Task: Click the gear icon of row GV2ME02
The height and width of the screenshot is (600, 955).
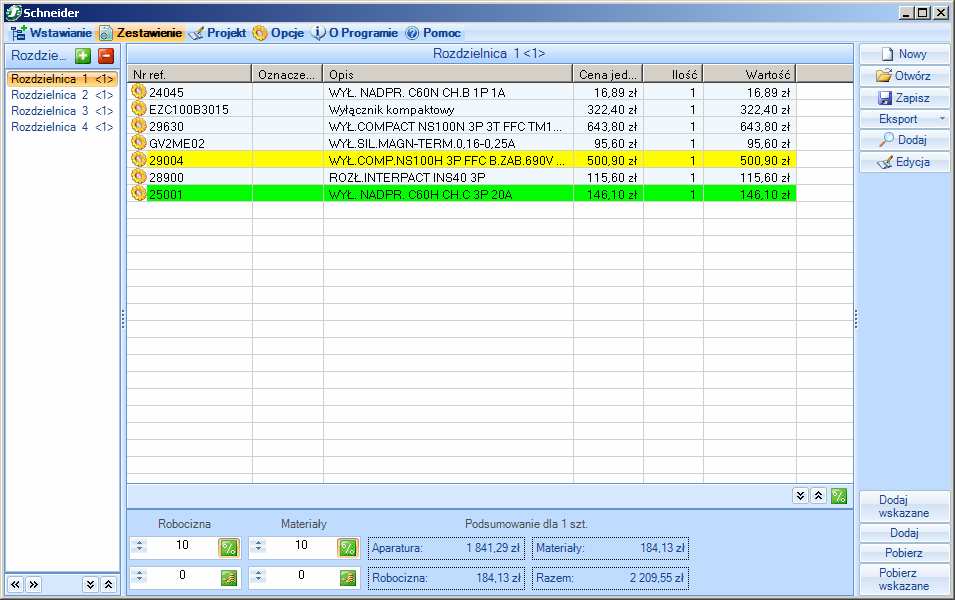Action: pos(139,143)
